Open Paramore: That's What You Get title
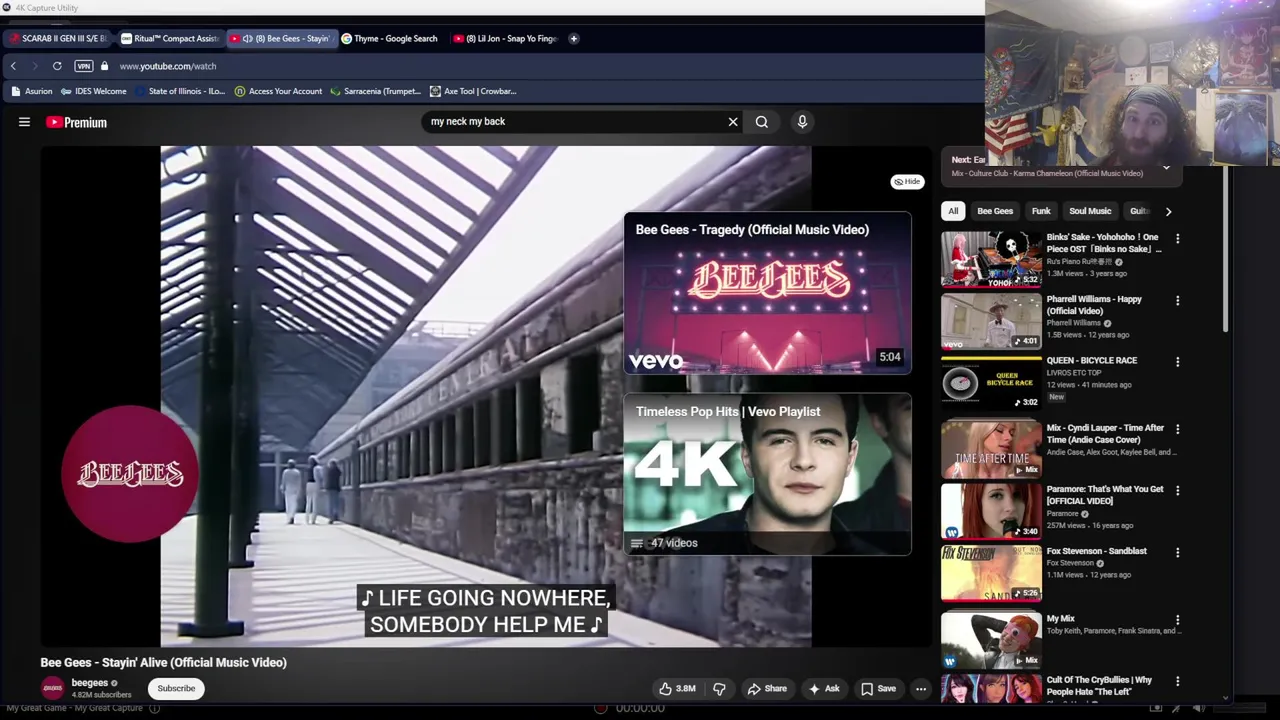The image size is (1280, 720). coord(1105,495)
